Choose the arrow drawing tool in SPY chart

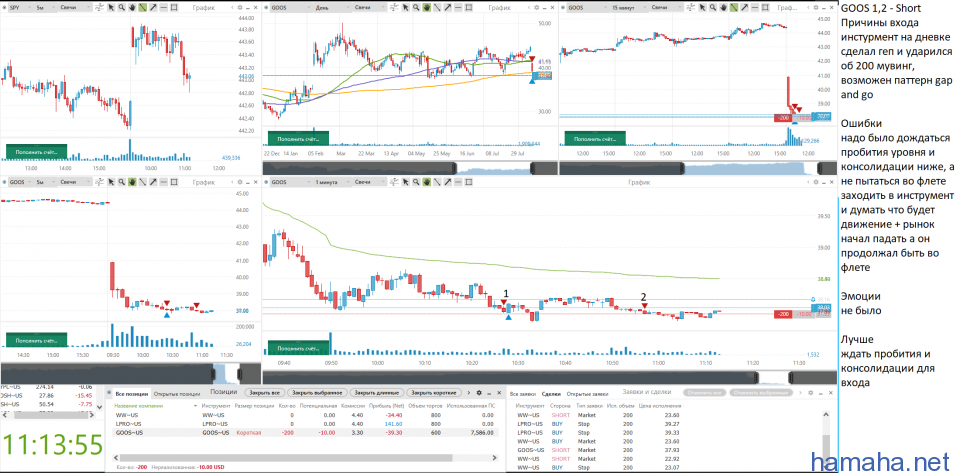pyautogui.click(x=153, y=7)
